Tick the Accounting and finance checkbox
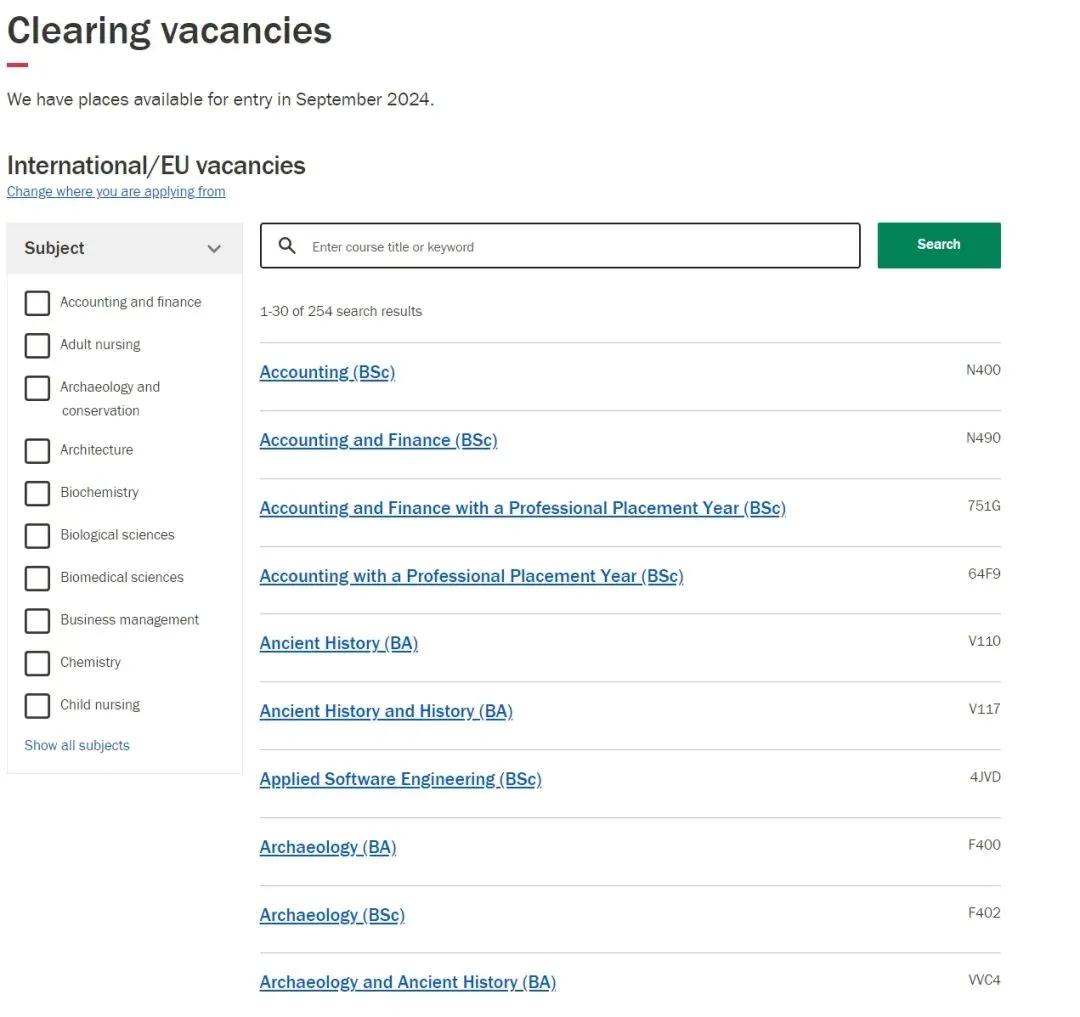 click(x=37, y=303)
